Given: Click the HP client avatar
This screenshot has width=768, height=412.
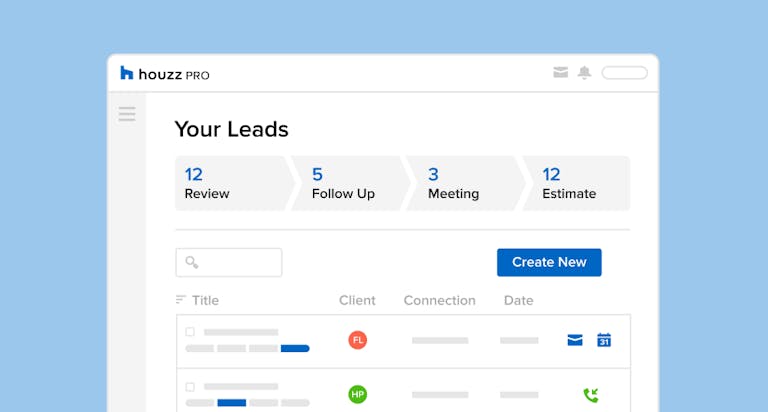Looking at the screenshot, I should pyautogui.click(x=358, y=394).
